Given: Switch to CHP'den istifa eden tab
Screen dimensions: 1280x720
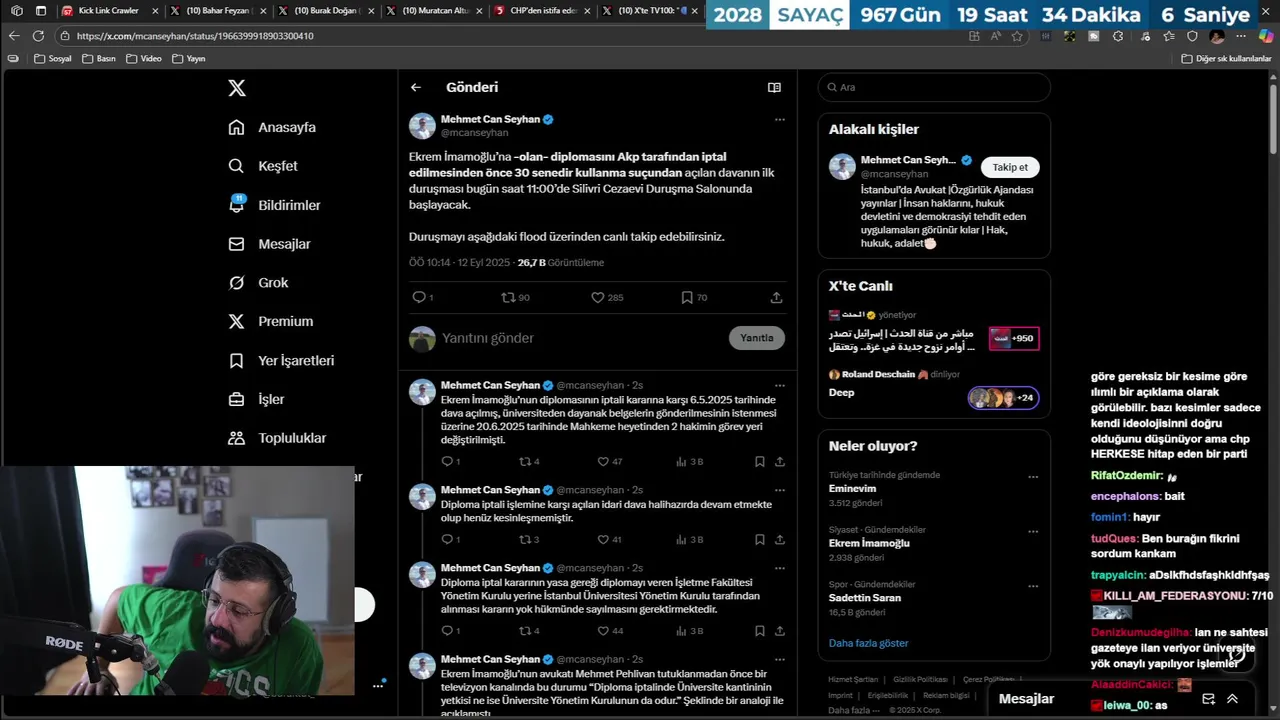Looking at the screenshot, I should point(542,11).
